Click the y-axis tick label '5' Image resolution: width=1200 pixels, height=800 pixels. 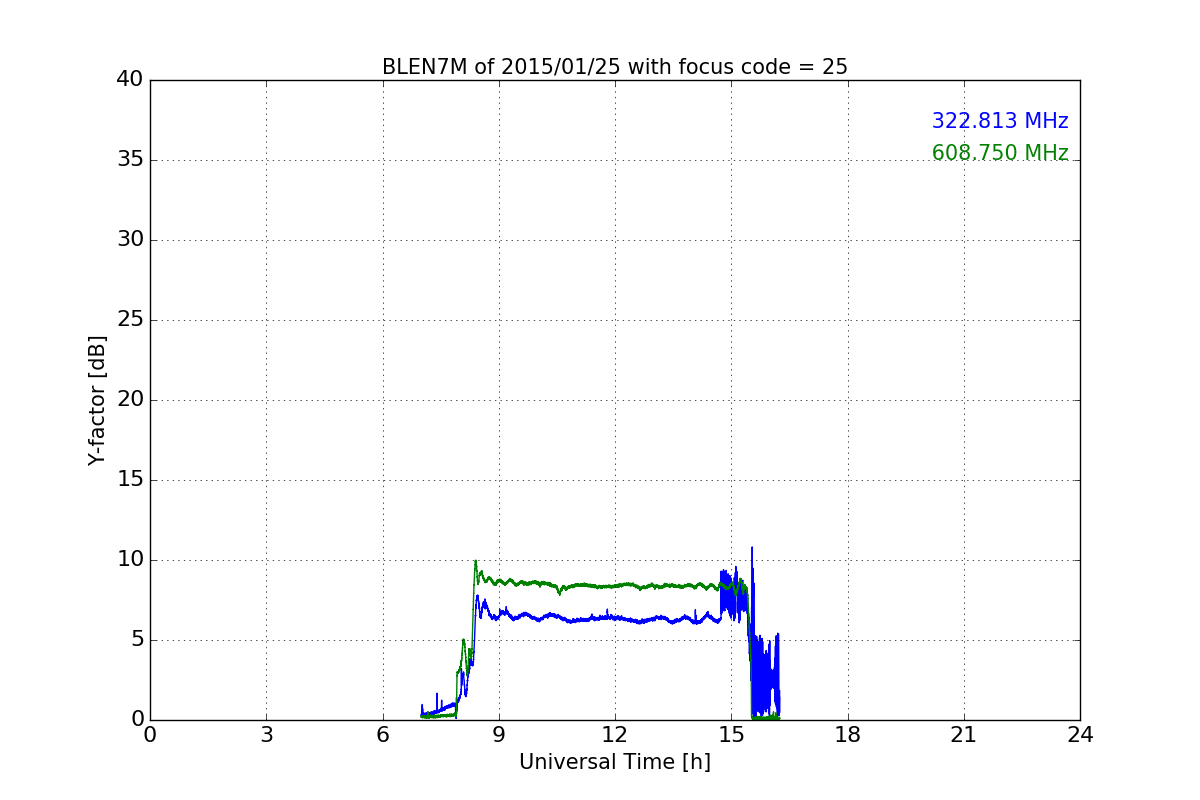point(137,640)
